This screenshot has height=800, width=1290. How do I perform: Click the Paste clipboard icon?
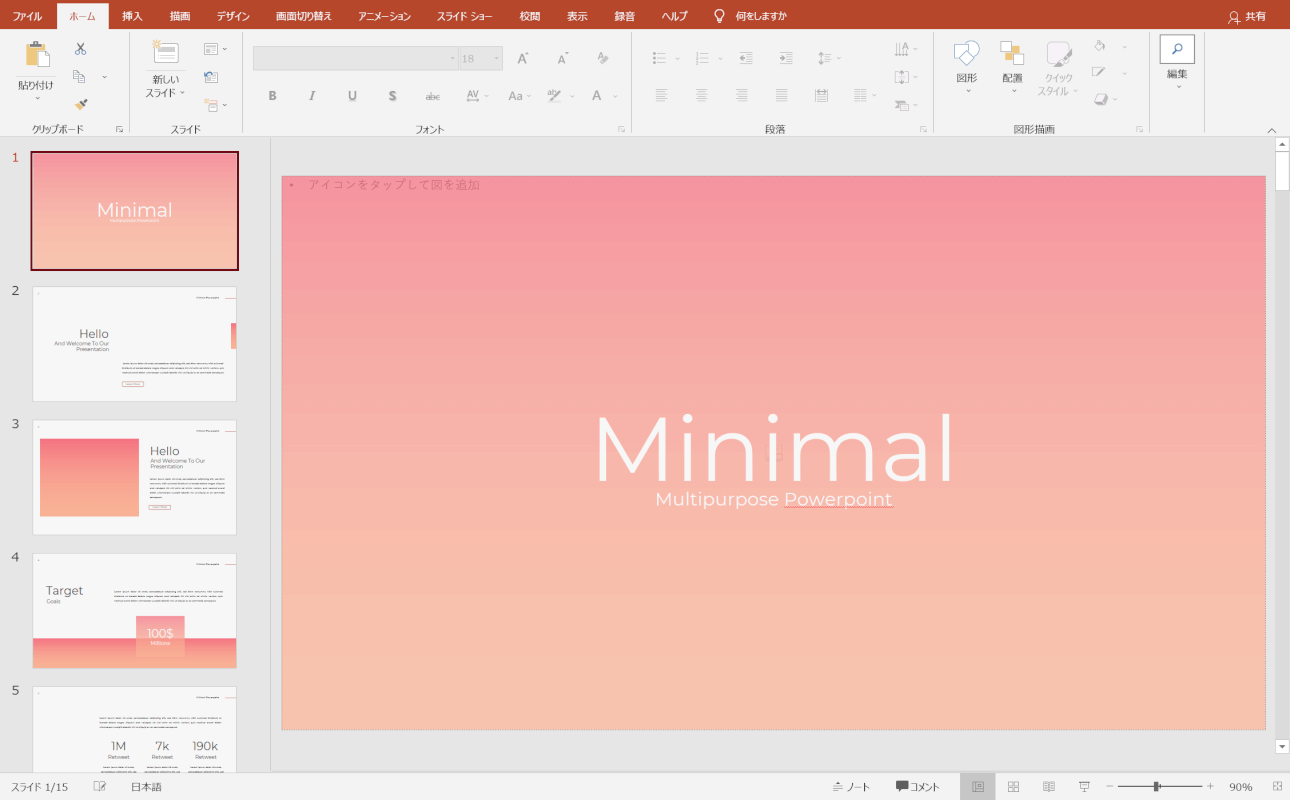pos(37,56)
